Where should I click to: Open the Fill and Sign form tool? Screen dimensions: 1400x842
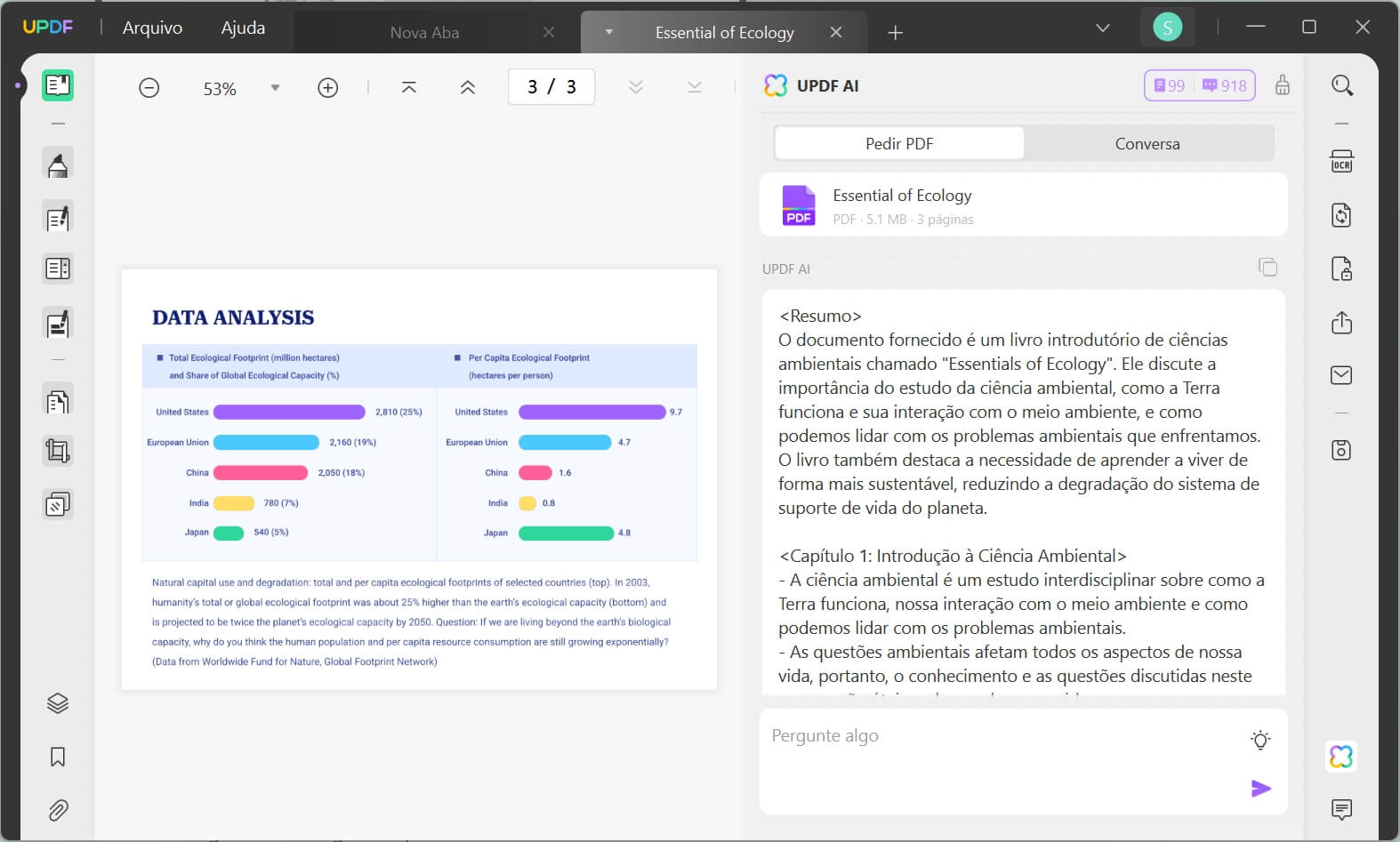tap(58, 324)
